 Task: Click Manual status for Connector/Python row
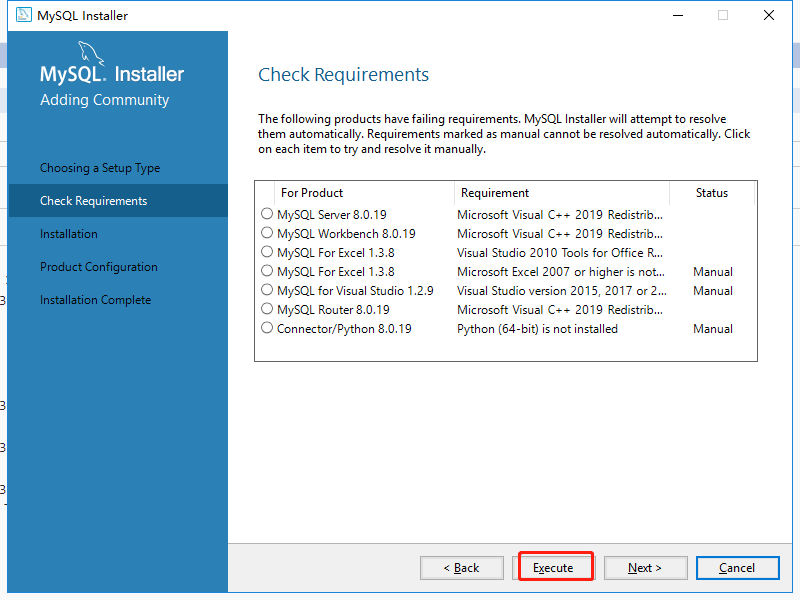tap(713, 329)
